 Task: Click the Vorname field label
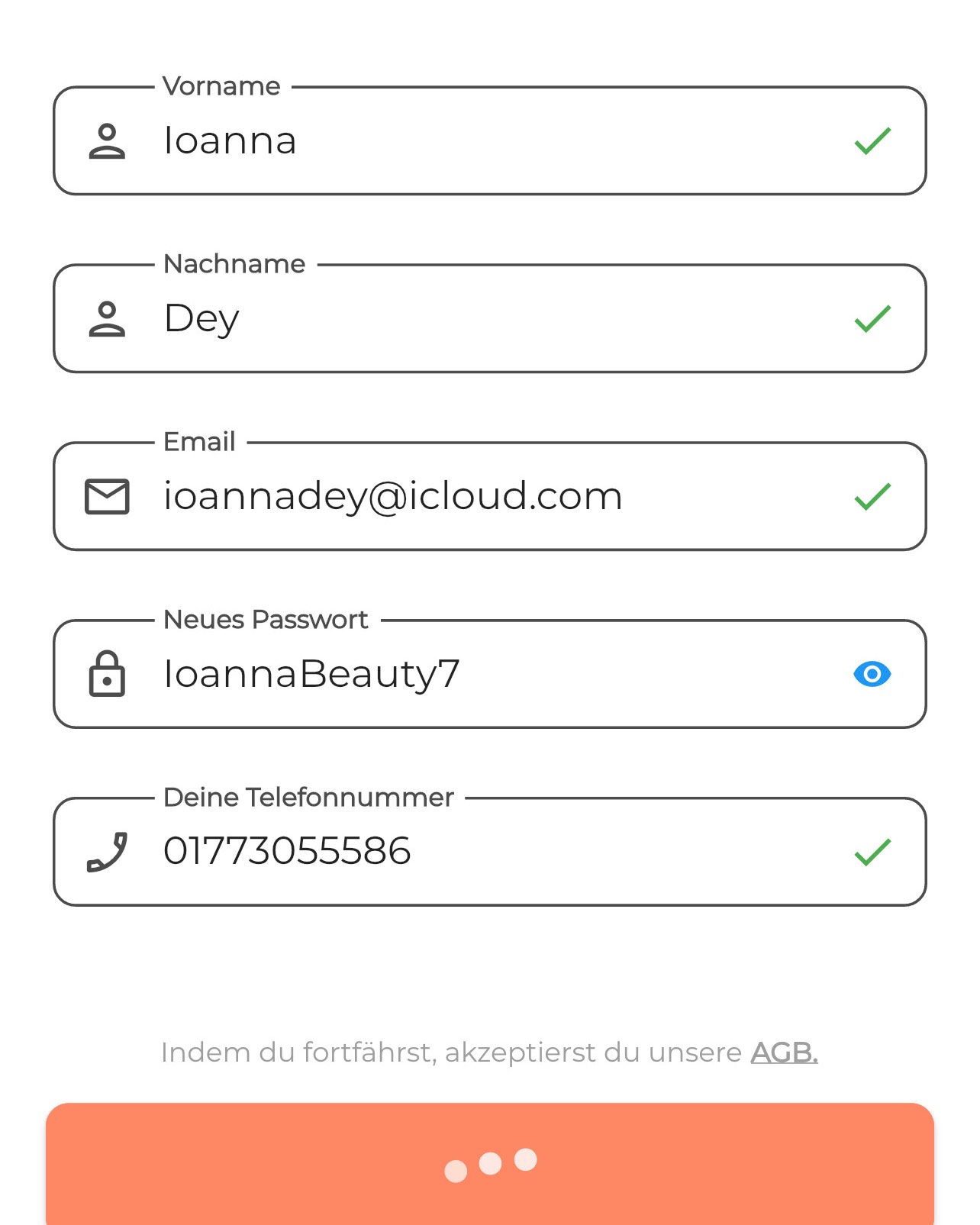pyautogui.click(x=221, y=86)
